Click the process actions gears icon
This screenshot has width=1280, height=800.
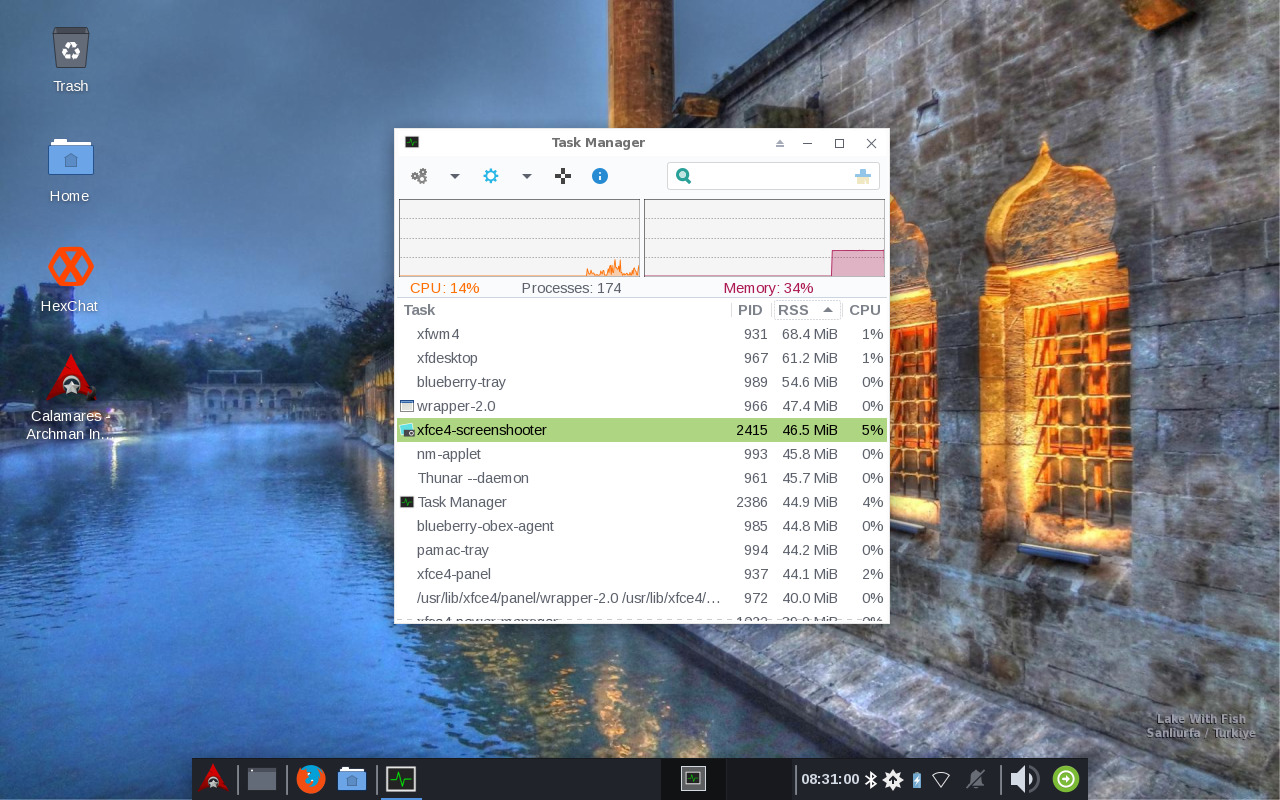(419, 175)
